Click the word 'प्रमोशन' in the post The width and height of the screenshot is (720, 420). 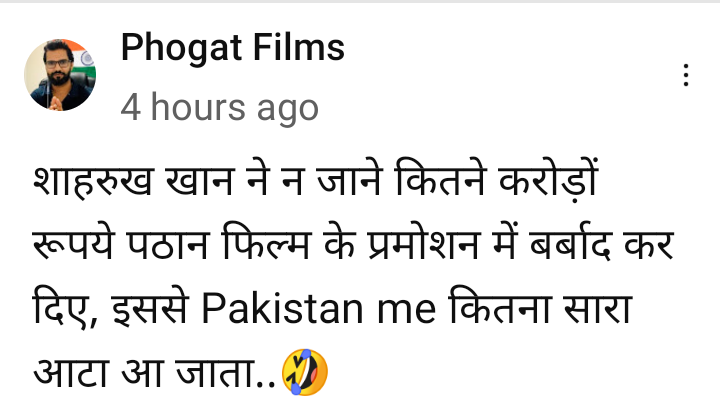click(425, 244)
